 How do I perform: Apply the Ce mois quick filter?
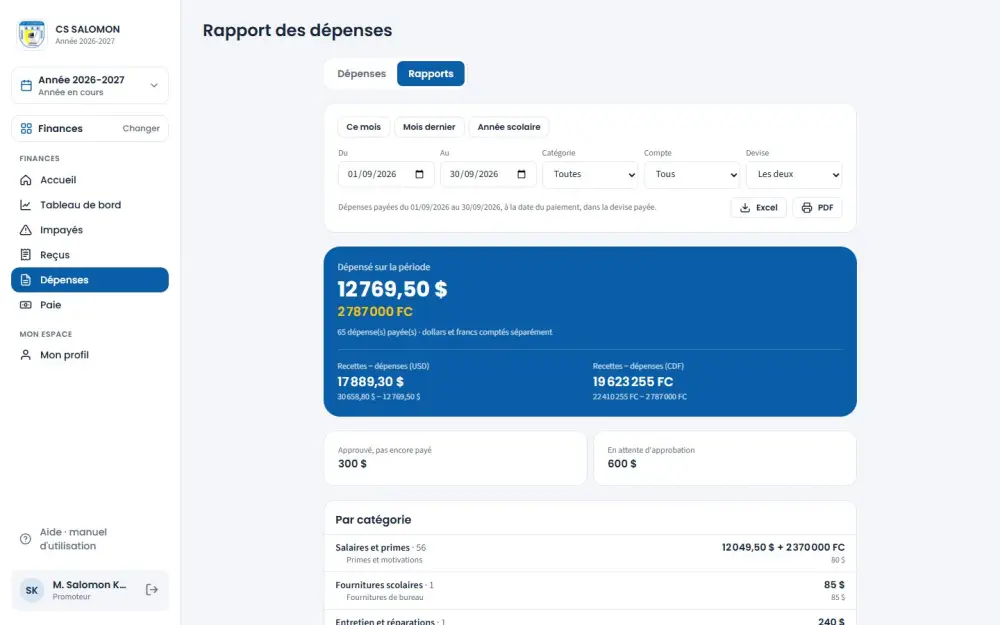pyautogui.click(x=364, y=127)
